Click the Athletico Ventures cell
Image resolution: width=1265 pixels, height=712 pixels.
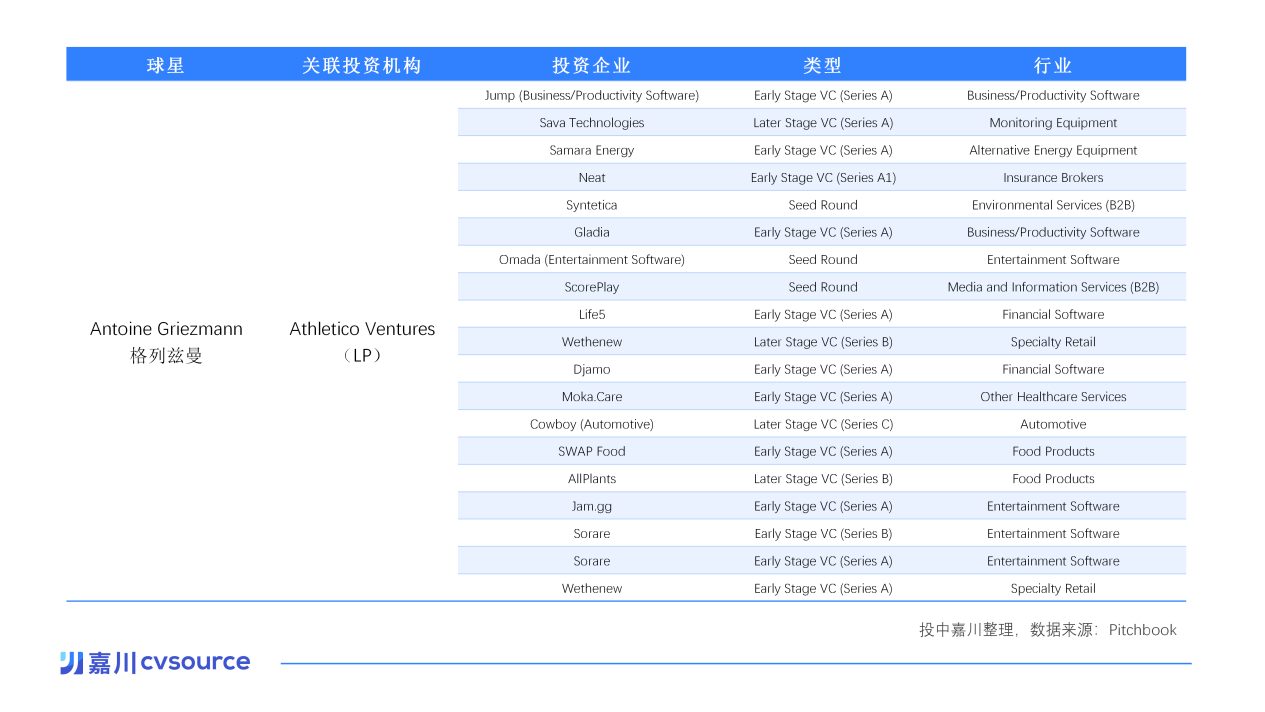[x=362, y=329]
